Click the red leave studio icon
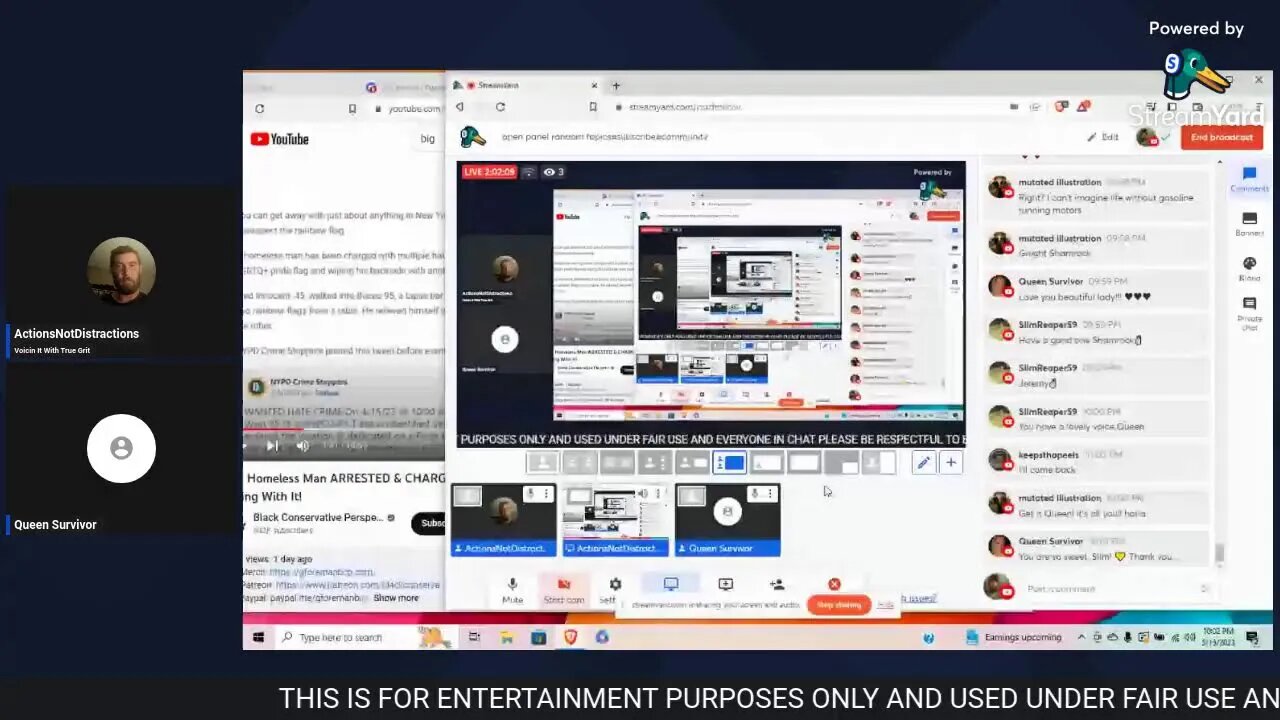Screen dimensions: 1280x720 [834, 584]
